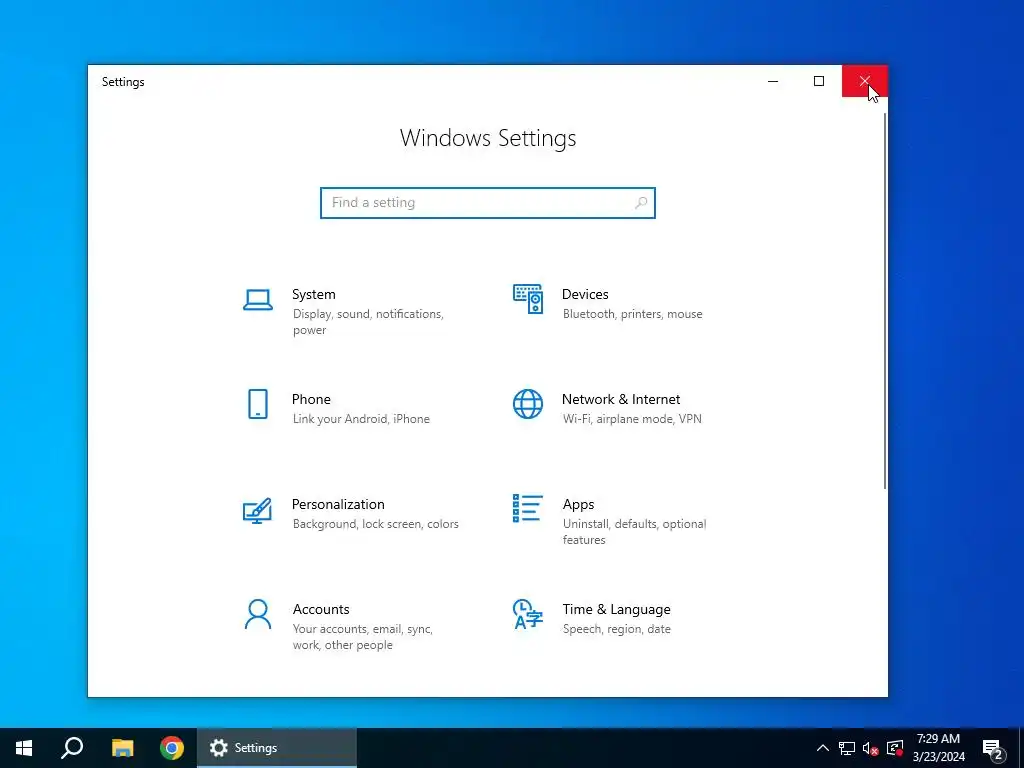This screenshot has height=768, width=1024.
Task: Open the Apps settings label
Action: [x=579, y=504]
